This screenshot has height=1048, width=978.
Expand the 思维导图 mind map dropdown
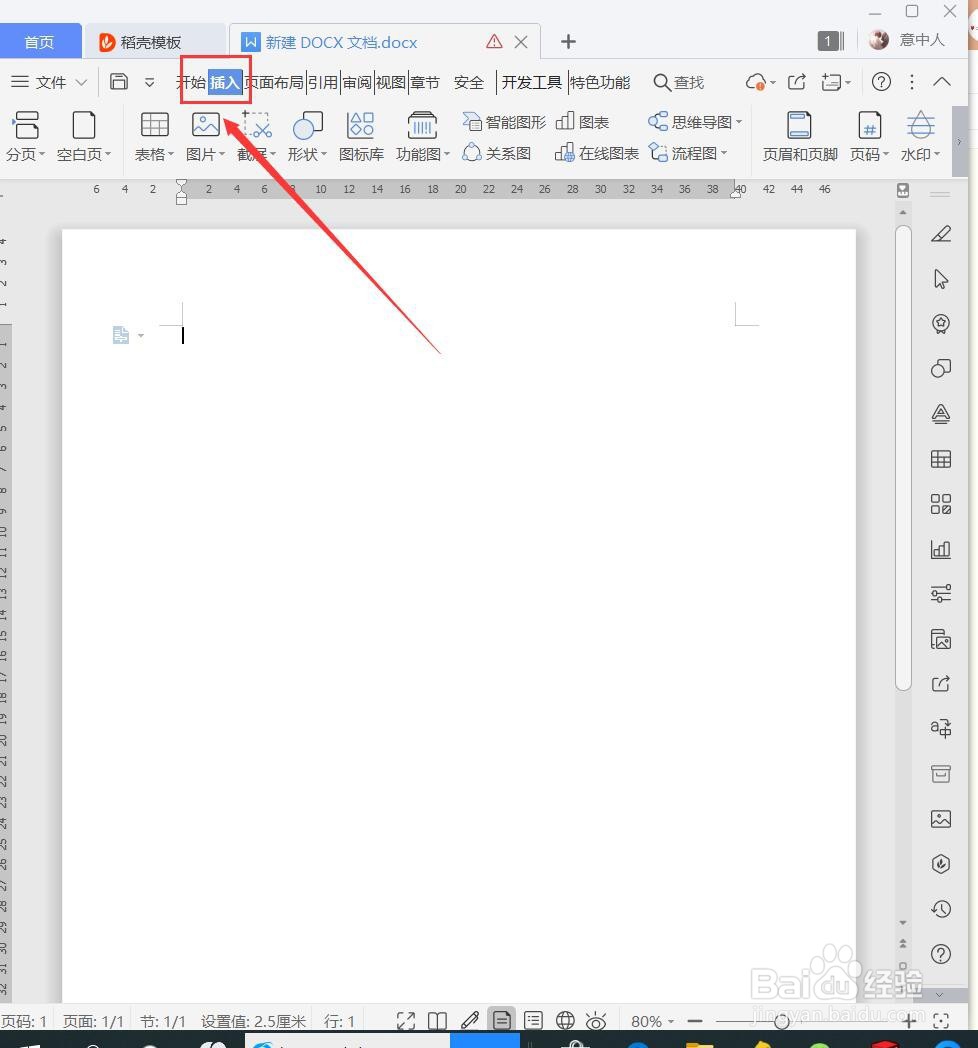coord(739,122)
